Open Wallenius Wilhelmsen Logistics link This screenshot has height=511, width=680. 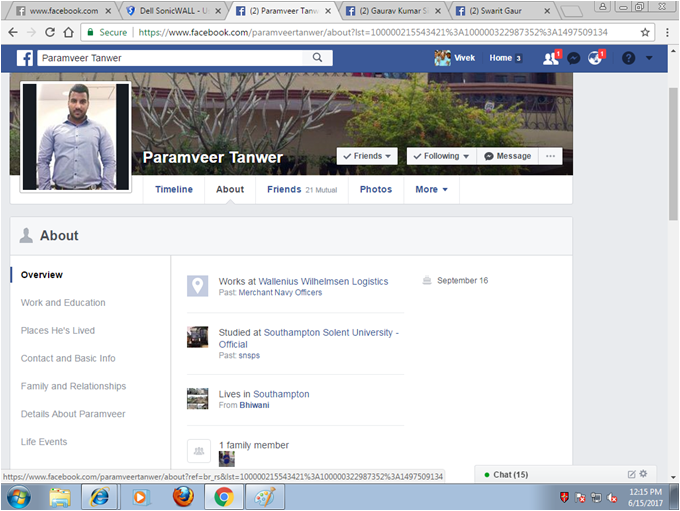point(323,282)
